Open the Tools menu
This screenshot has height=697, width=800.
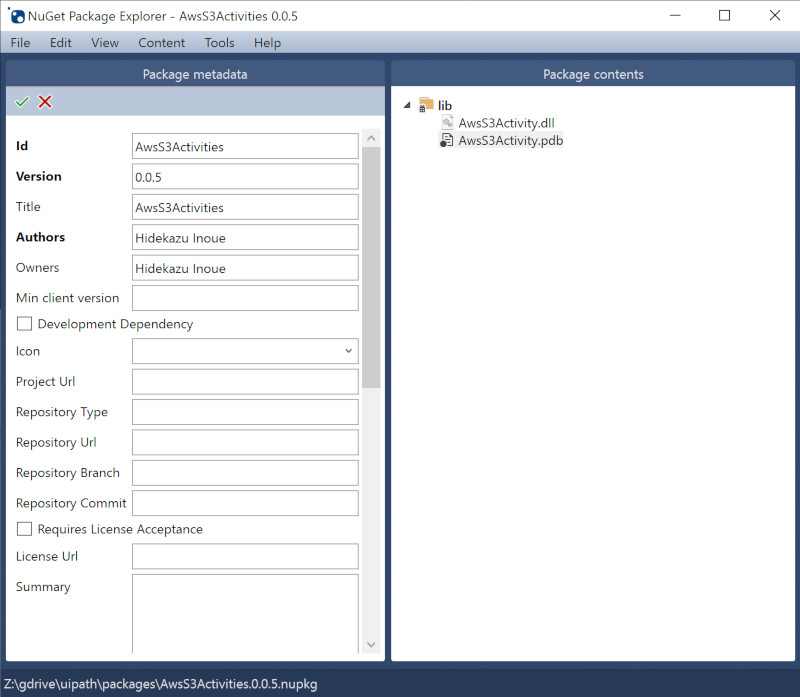[x=219, y=43]
